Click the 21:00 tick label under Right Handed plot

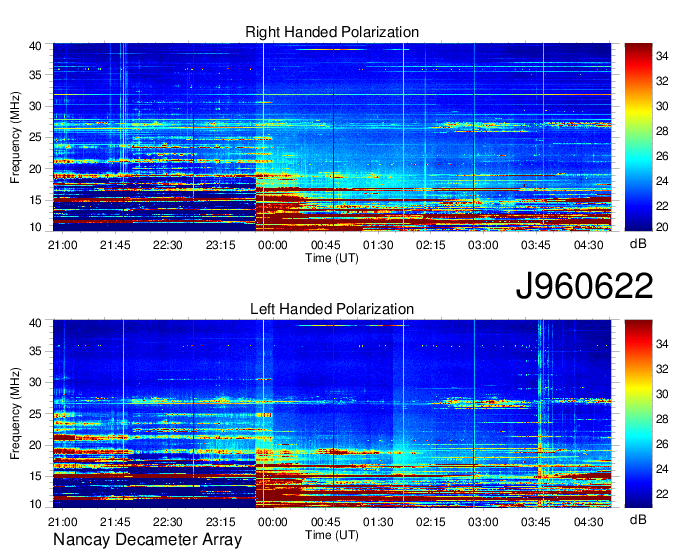62,245
